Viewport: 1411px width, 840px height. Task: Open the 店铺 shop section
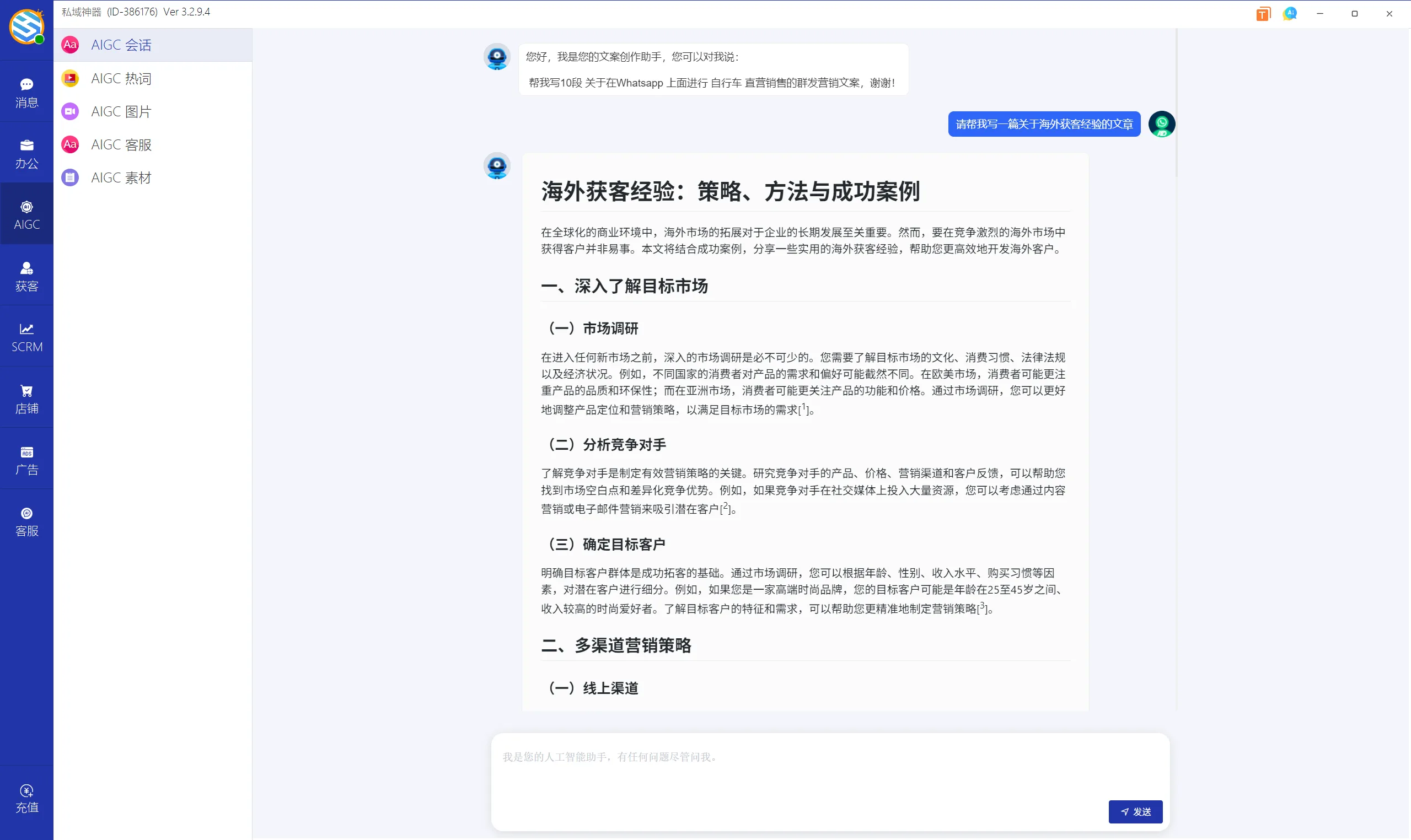coord(26,398)
